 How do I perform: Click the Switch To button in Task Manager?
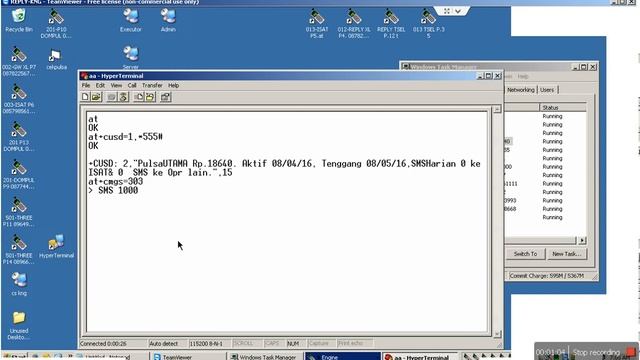point(525,254)
